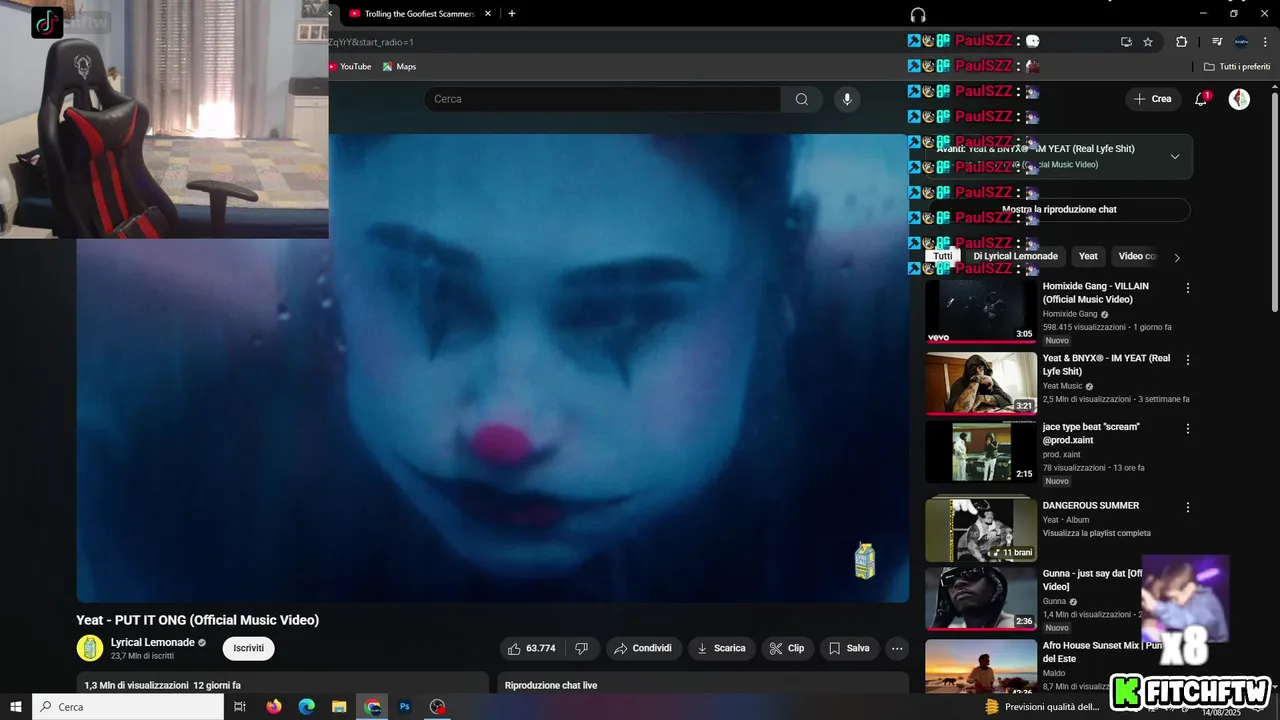Click Mostra la riproduzione chat button
Viewport: 1280px width, 720px height.
click(x=1059, y=210)
